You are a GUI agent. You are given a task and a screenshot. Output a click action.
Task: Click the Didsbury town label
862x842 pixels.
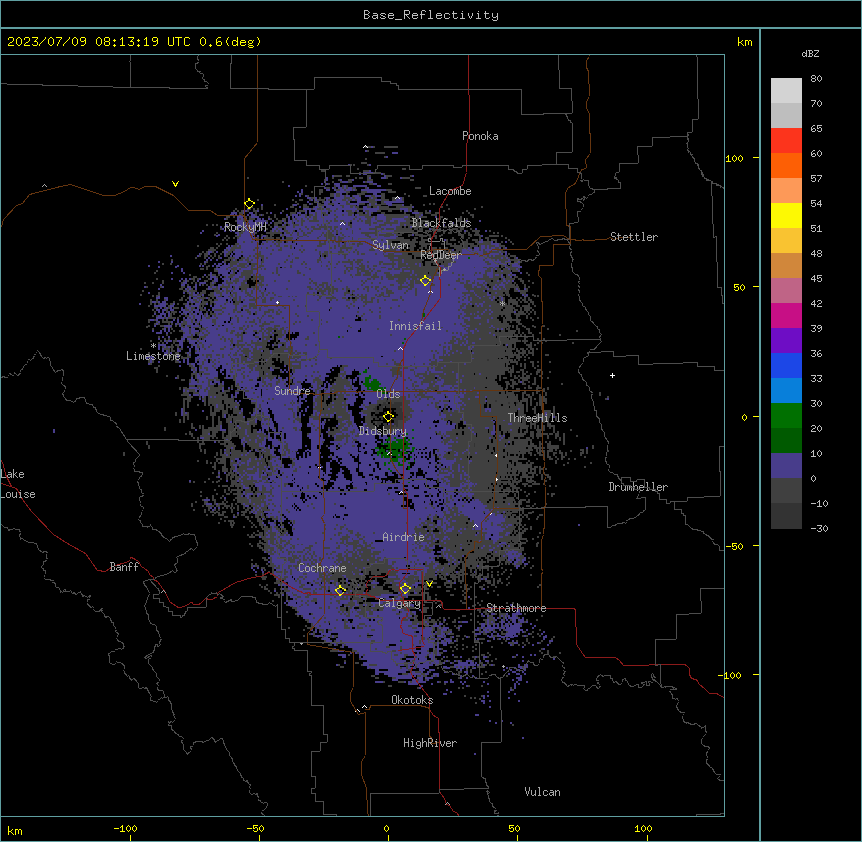383,431
